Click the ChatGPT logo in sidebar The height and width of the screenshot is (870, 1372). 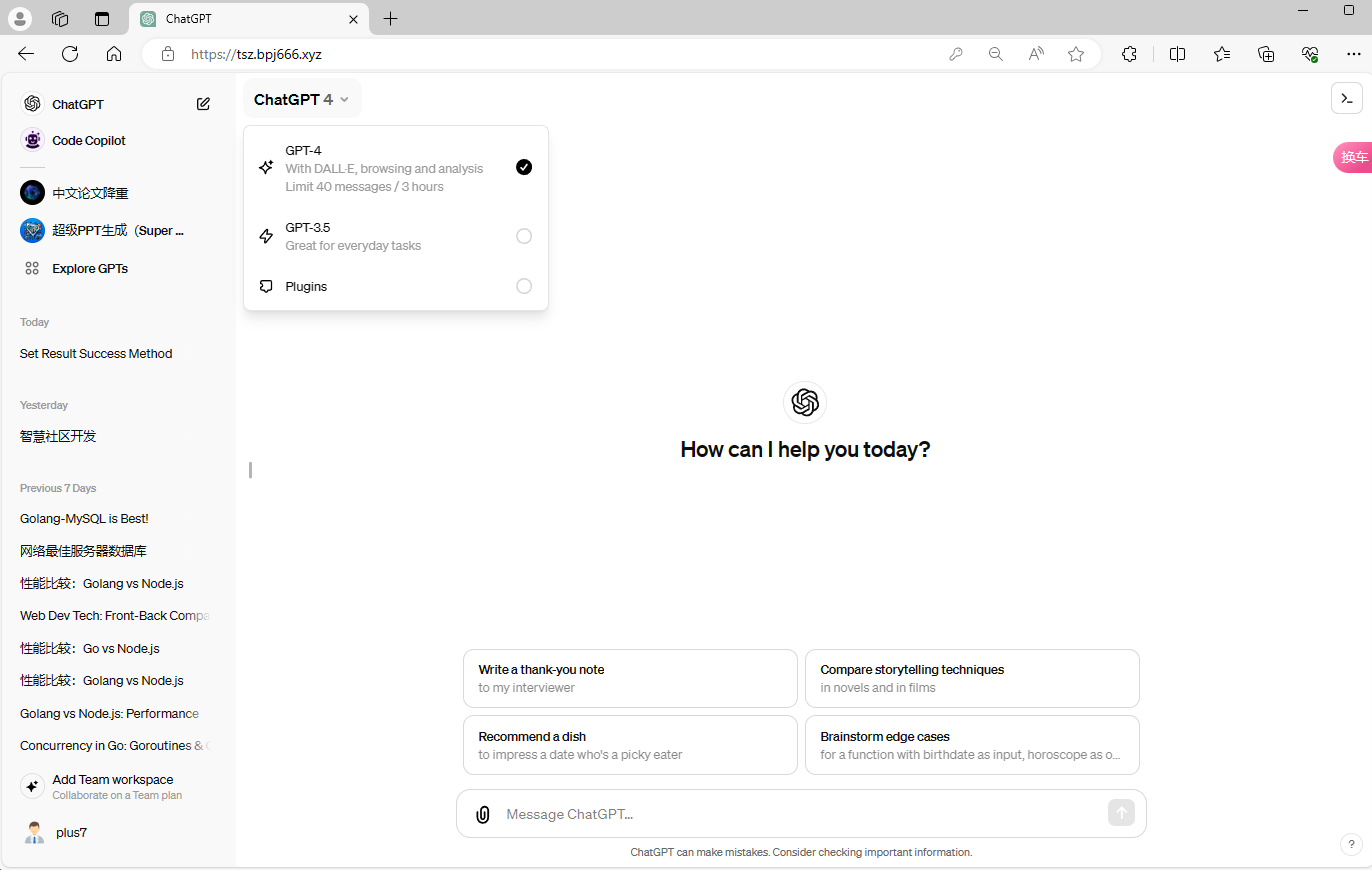tap(32, 104)
